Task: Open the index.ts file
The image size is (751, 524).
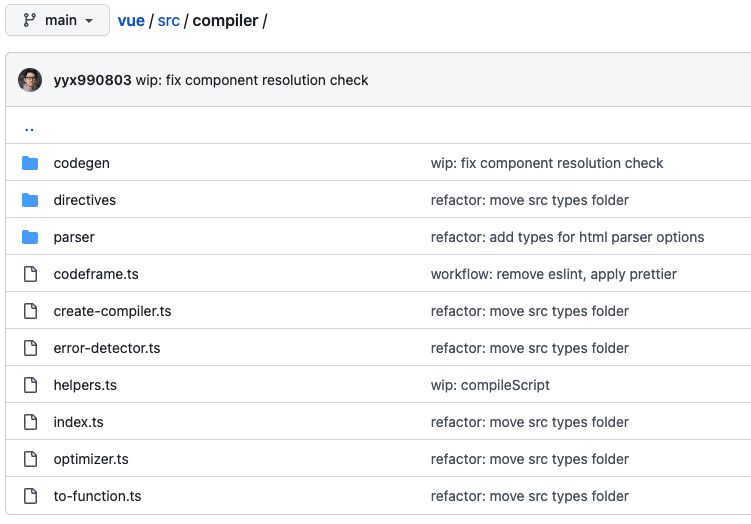Action: (x=78, y=422)
